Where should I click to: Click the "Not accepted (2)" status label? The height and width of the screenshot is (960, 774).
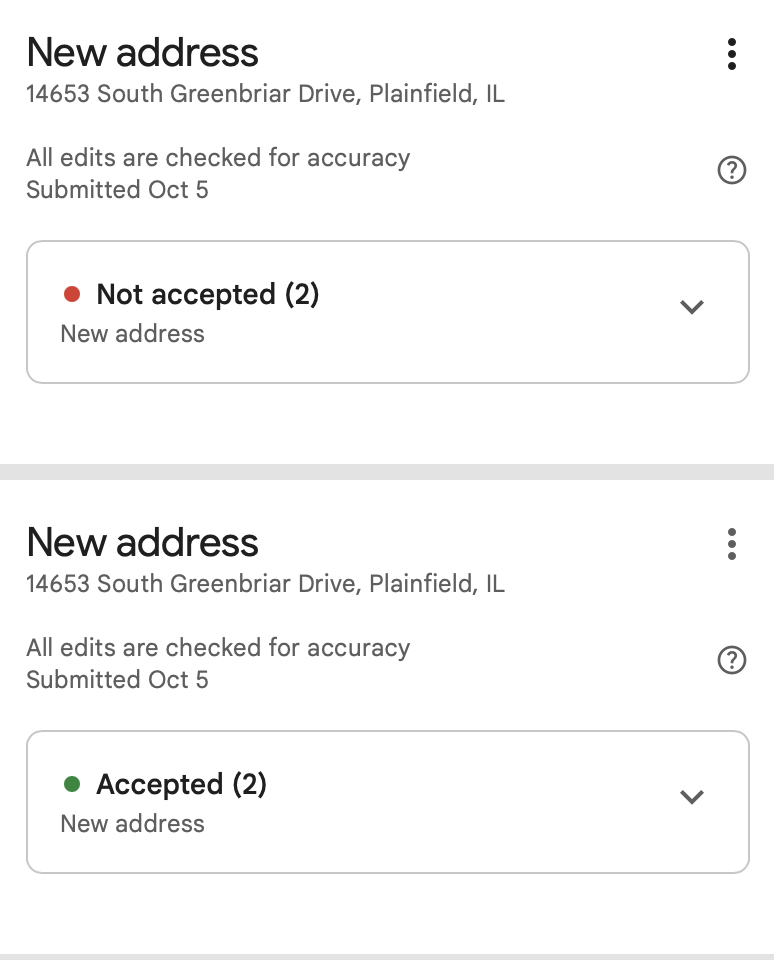[207, 294]
